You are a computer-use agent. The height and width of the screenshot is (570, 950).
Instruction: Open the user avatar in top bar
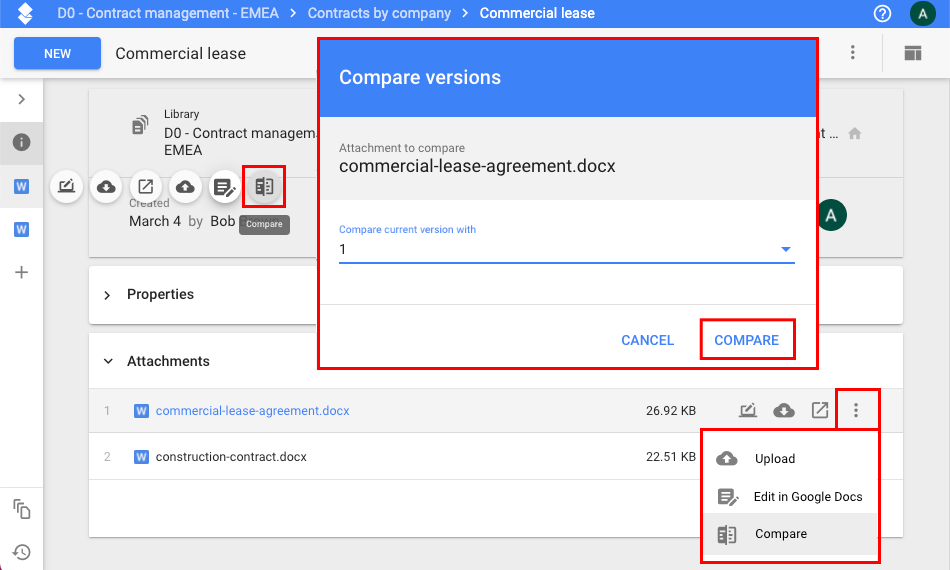(x=923, y=13)
